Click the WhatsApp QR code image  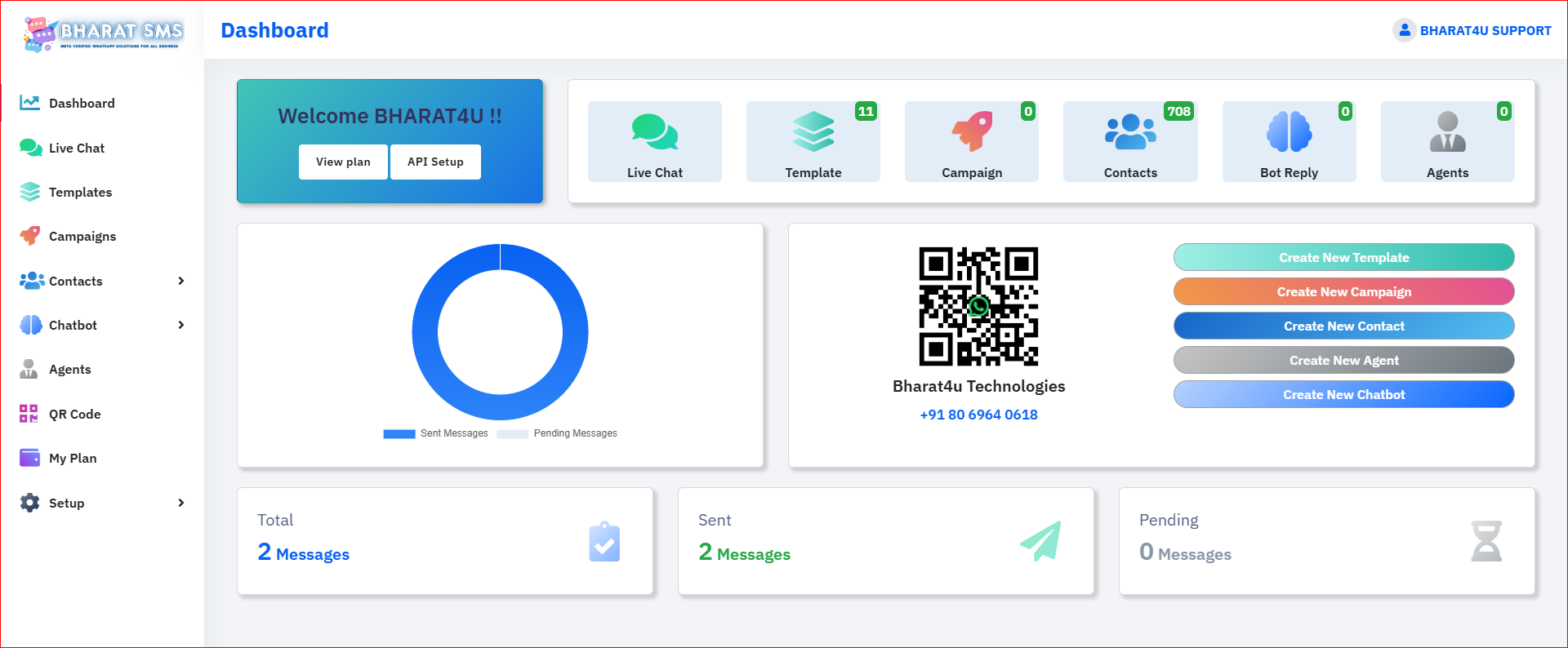[978, 307]
